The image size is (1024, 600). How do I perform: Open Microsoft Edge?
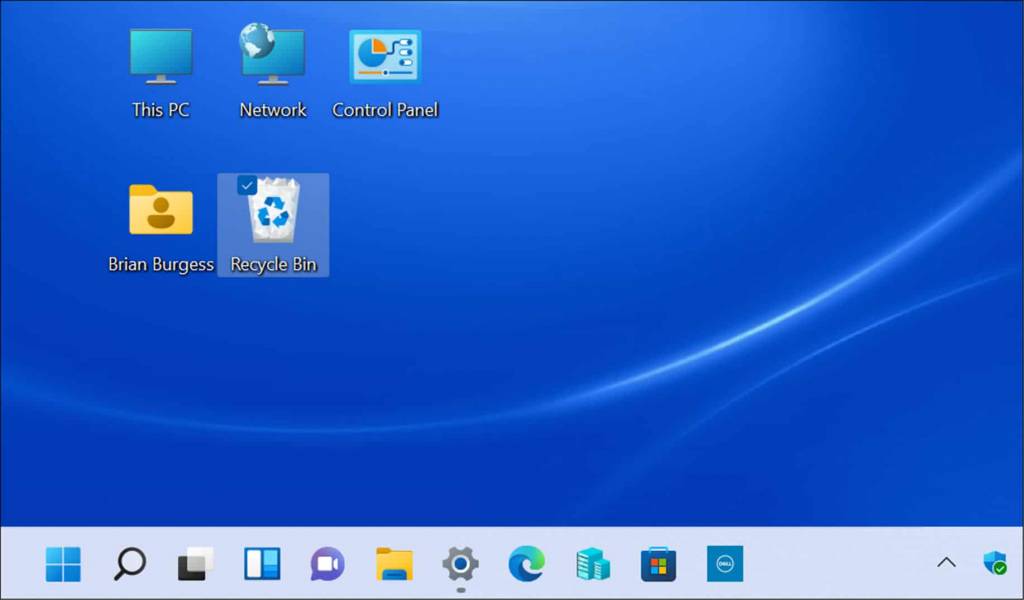(526, 563)
